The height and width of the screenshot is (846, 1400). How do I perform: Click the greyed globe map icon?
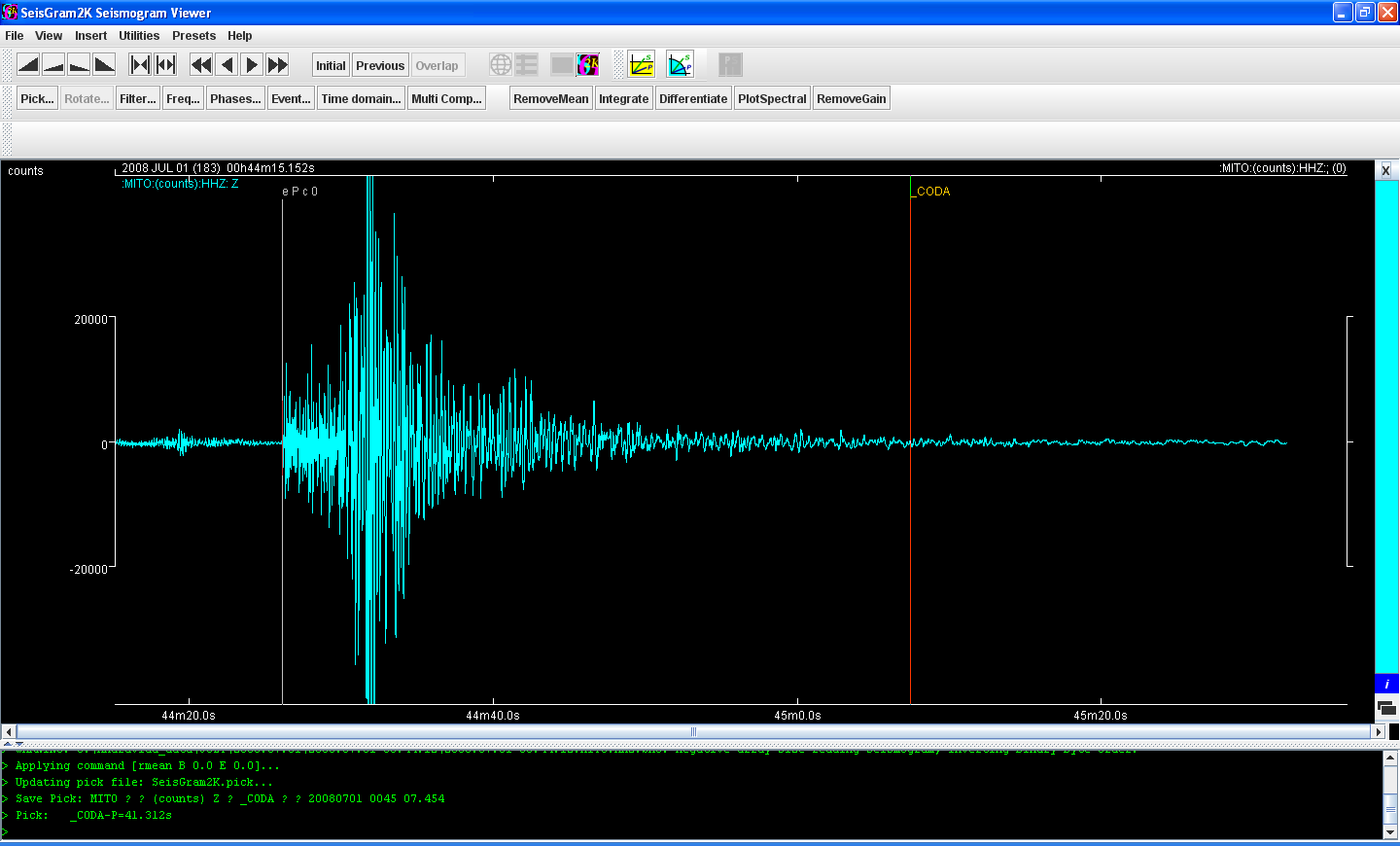click(501, 65)
